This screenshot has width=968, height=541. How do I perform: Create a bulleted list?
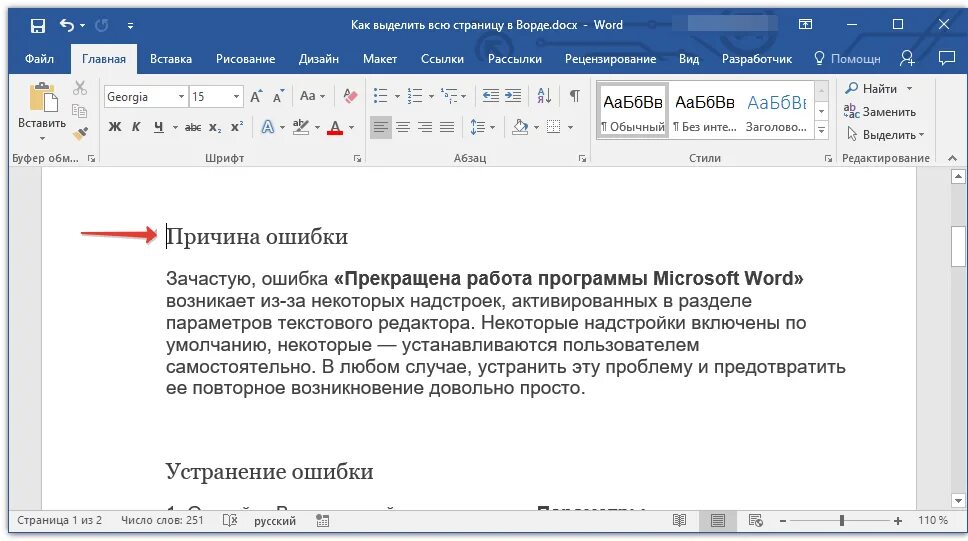point(380,96)
